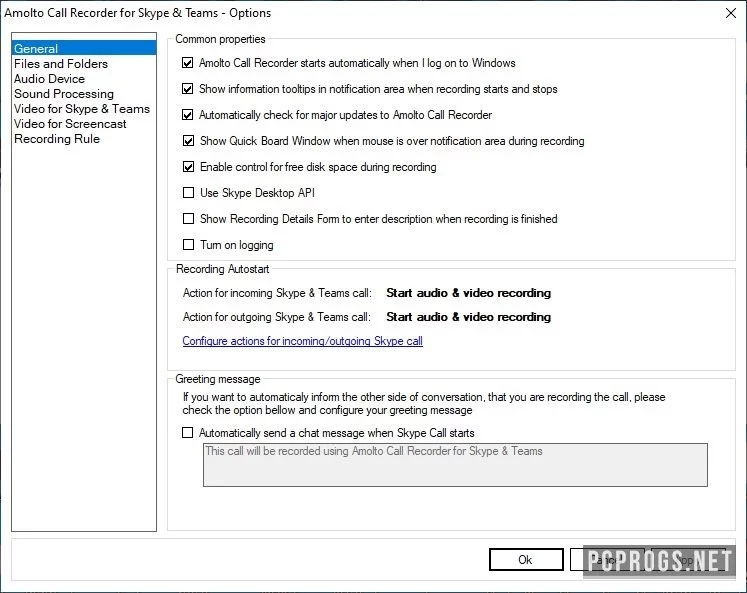Switch to Sound Processing options
This screenshot has width=747, height=593.
coord(64,94)
